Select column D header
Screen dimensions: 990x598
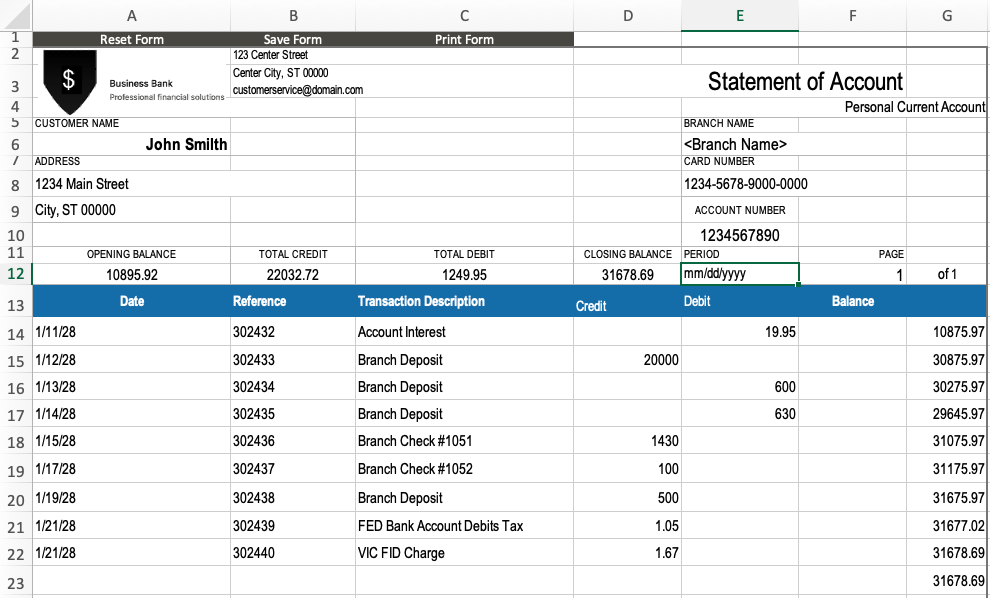628,16
